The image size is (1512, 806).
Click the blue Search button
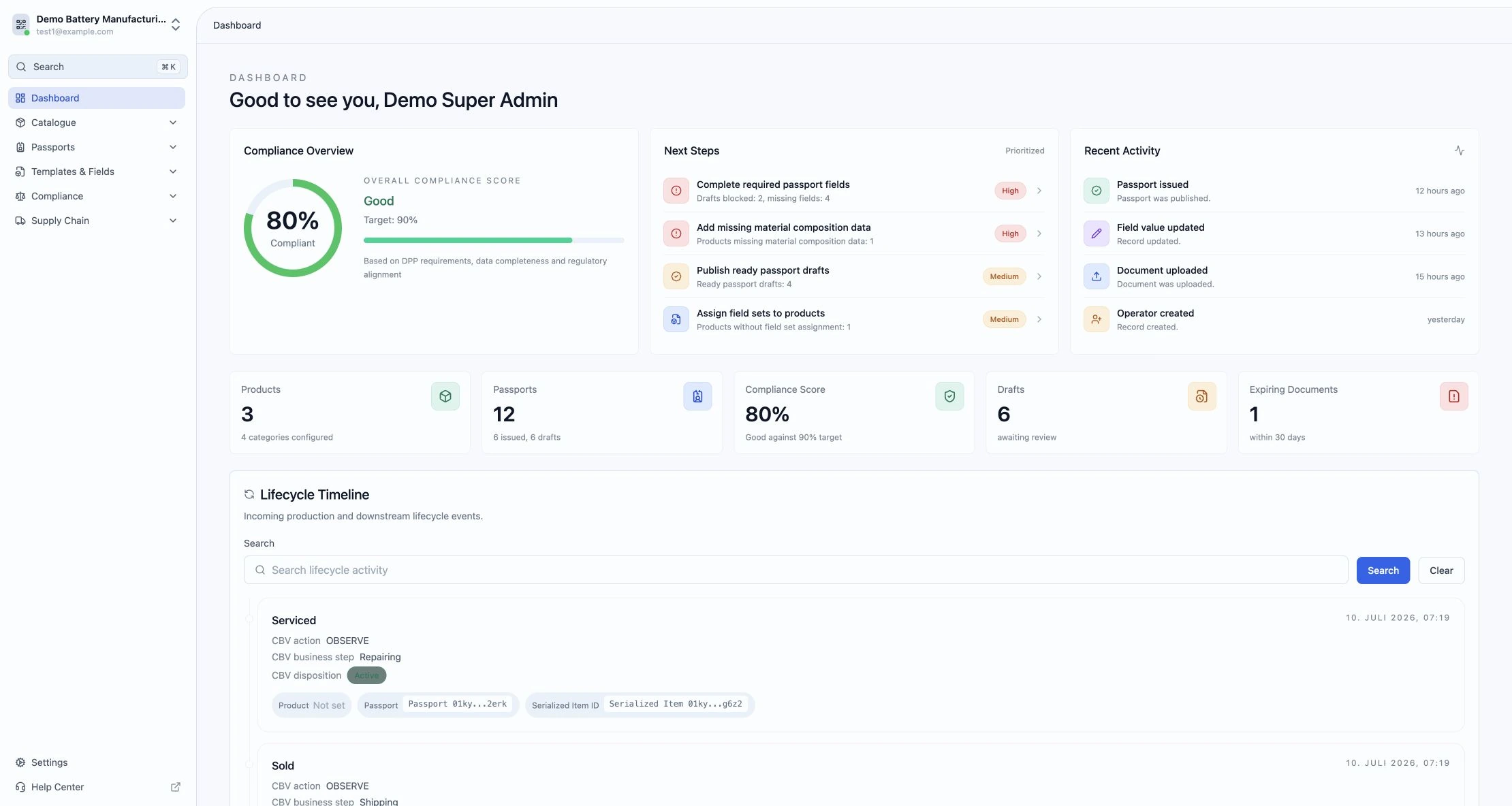pos(1383,570)
